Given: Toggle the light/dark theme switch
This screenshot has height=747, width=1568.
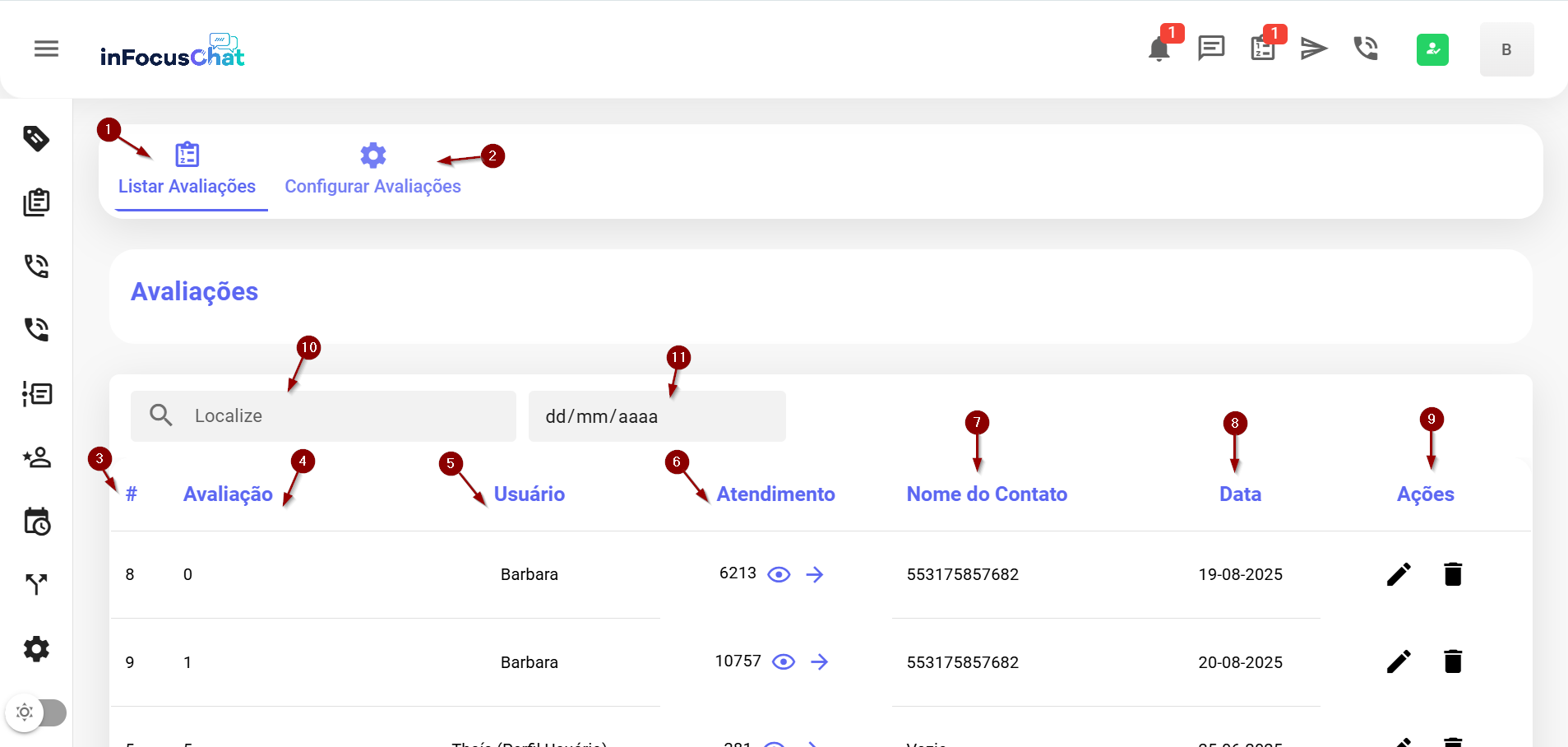Looking at the screenshot, I should [x=38, y=712].
